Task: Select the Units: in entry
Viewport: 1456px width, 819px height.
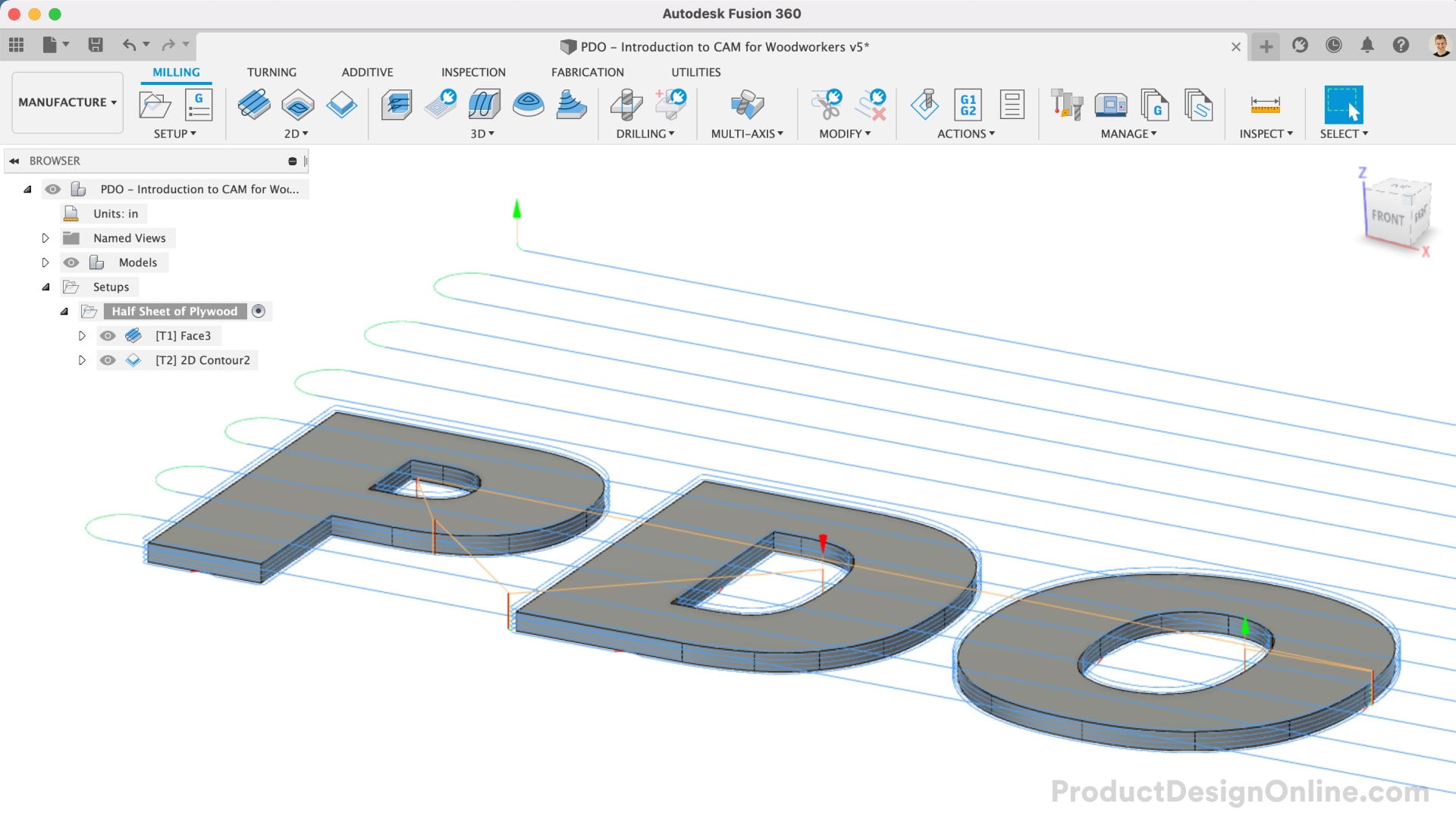Action: 115,214
